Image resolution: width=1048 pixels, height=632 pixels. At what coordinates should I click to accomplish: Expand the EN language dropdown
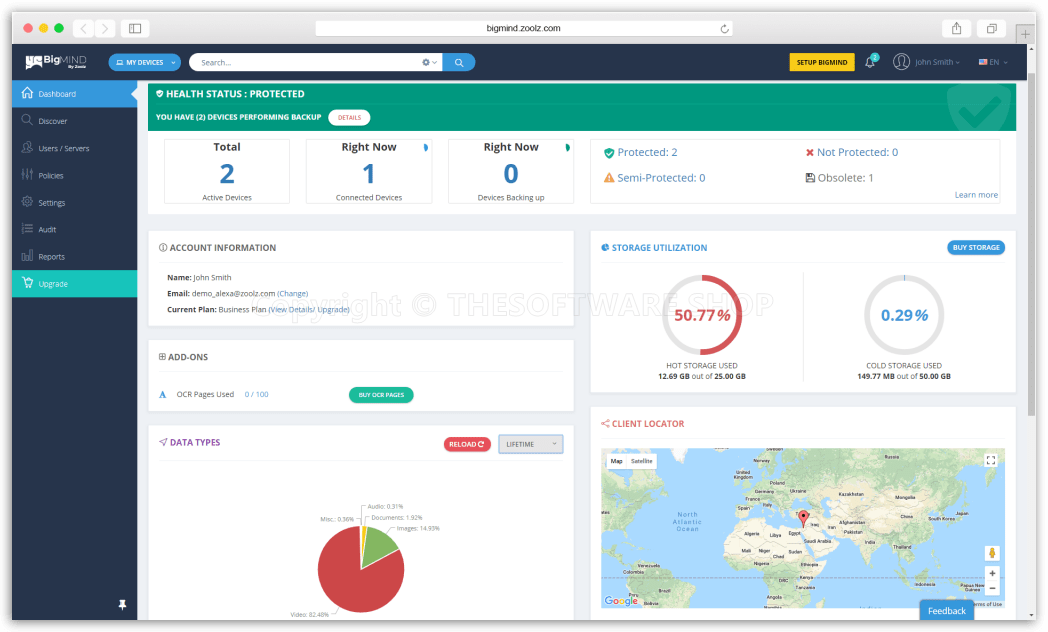pyautogui.click(x=992, y=61)
